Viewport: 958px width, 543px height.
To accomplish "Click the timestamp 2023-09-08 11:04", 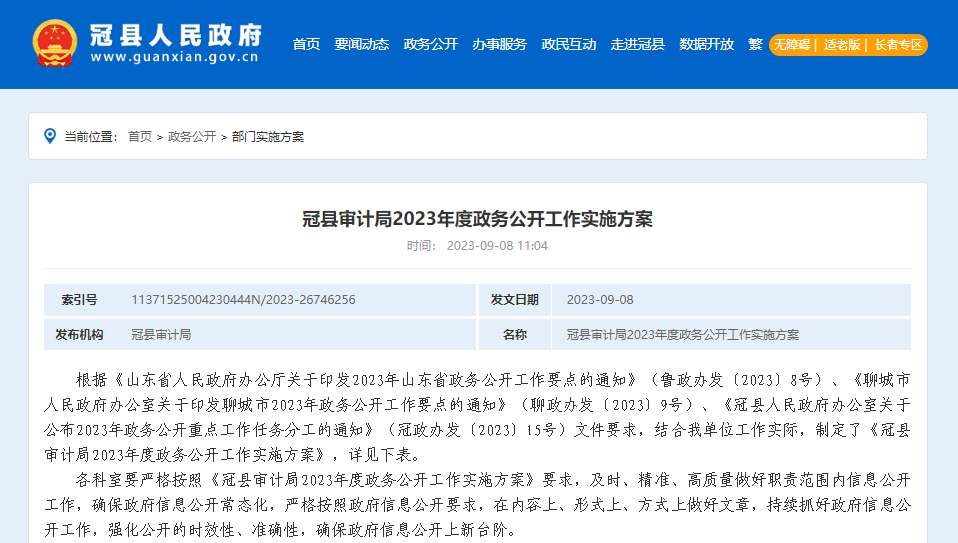I will 497,246.
